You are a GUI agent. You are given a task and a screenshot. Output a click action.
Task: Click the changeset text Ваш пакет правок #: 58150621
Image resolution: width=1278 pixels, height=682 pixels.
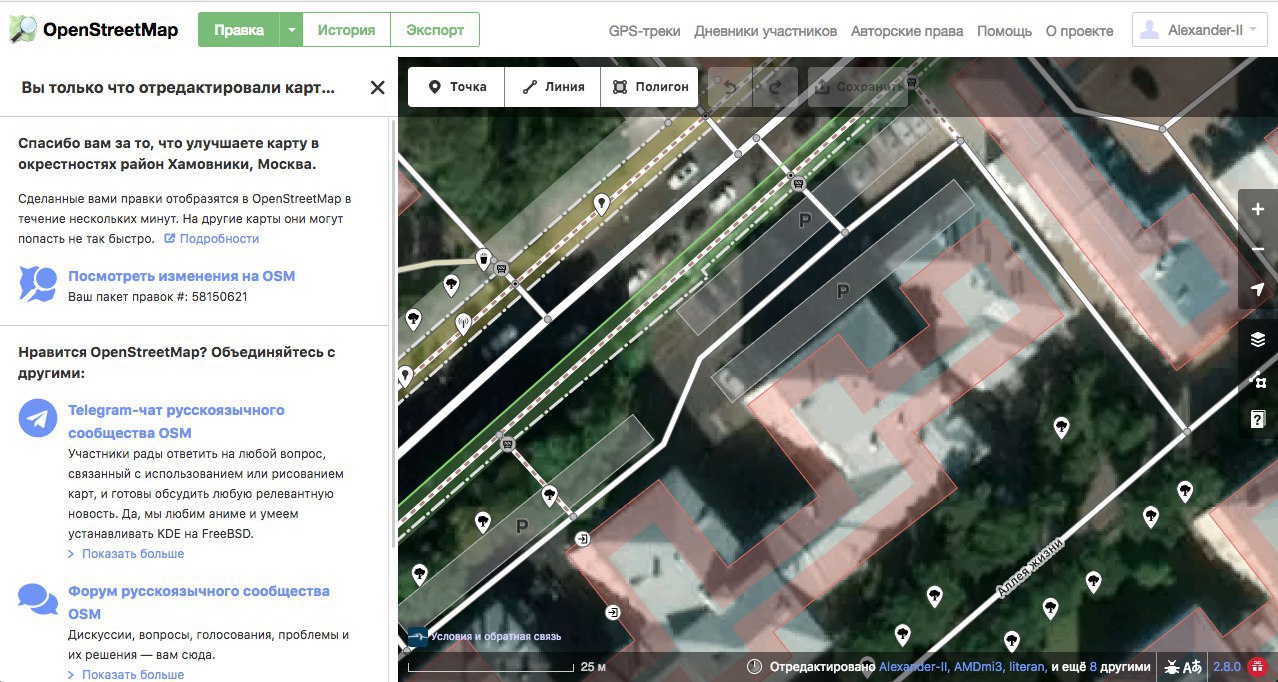click(158, 297)
